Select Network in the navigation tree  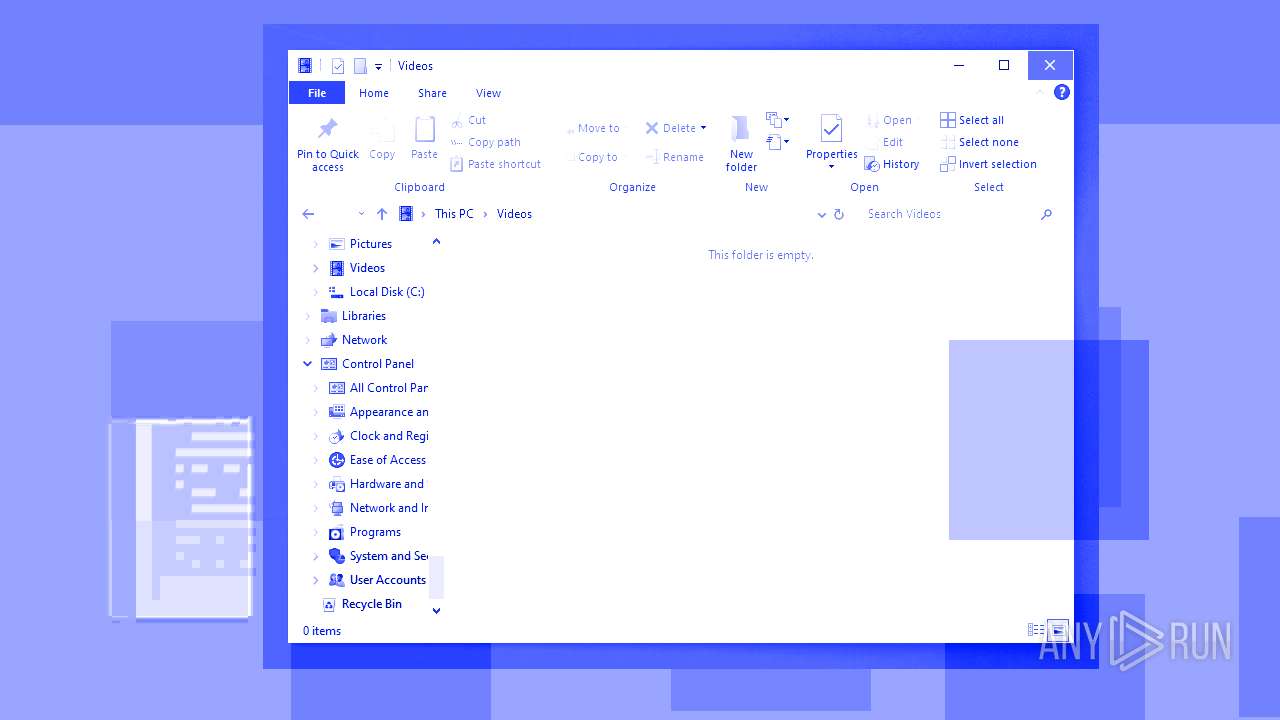tap(364, 340)
